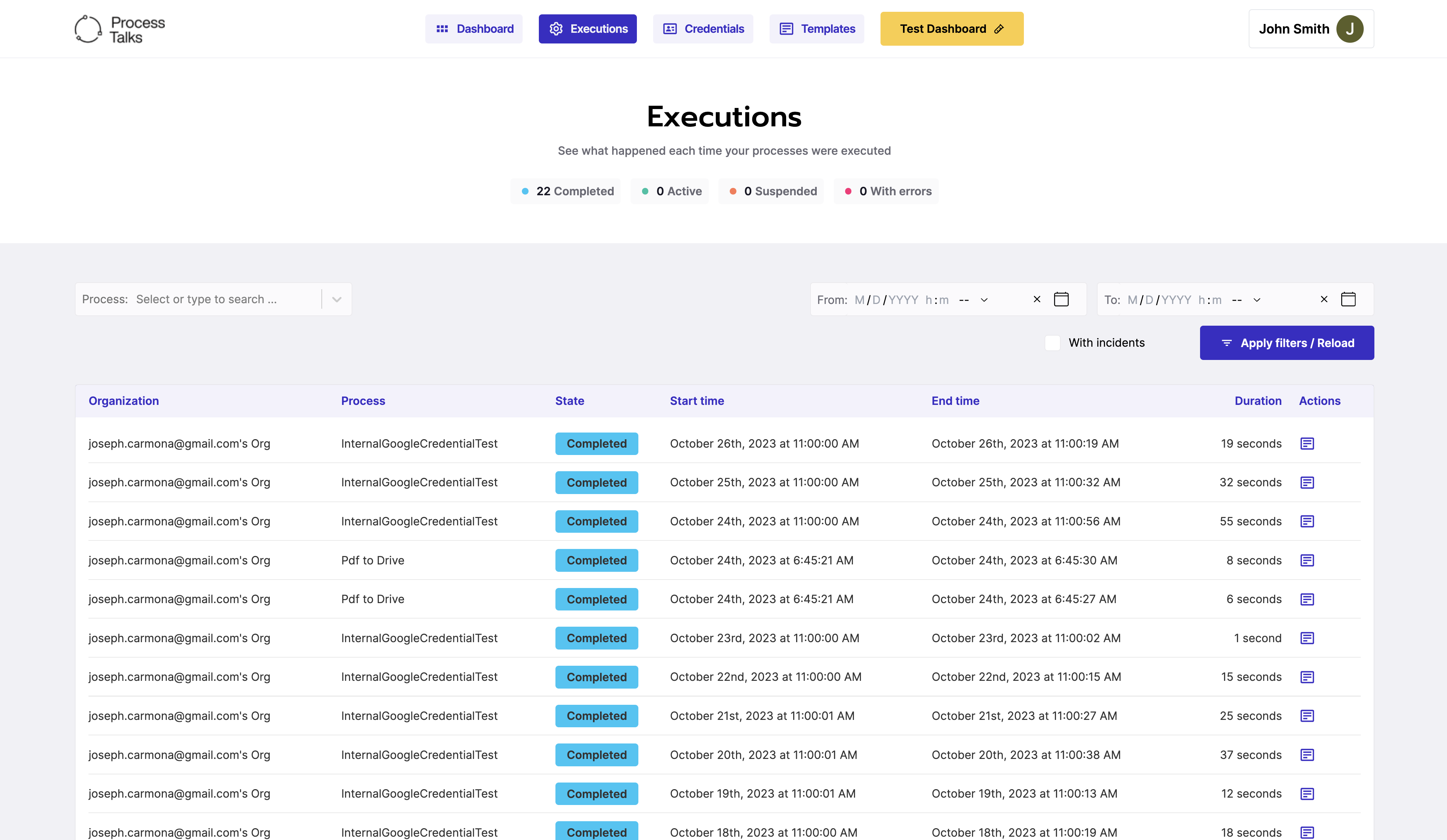Sort by Start time column header
The width and height of the screenshot is (1447, 840).
tap(697, 401)
